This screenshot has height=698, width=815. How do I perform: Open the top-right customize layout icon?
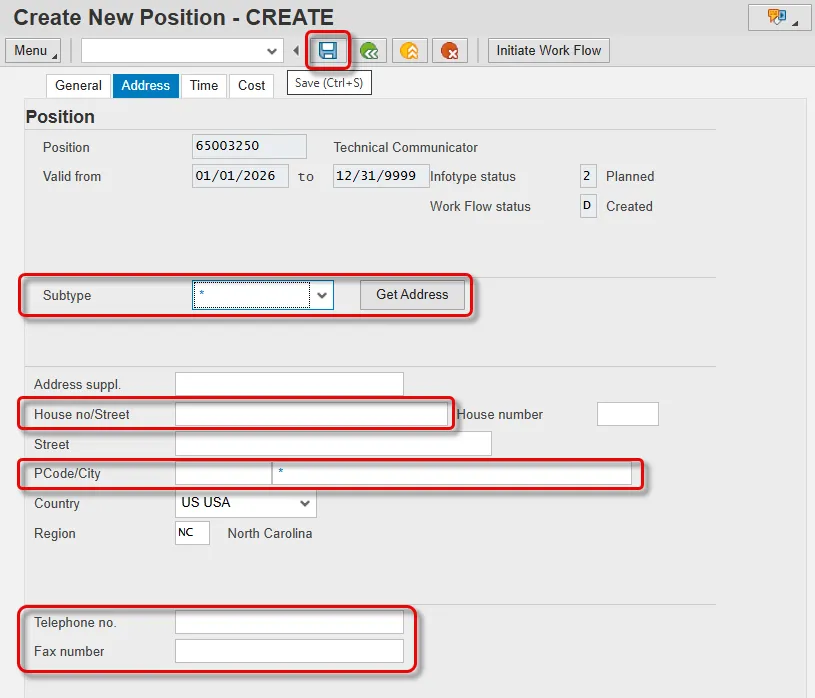click(x=779, y=17)
